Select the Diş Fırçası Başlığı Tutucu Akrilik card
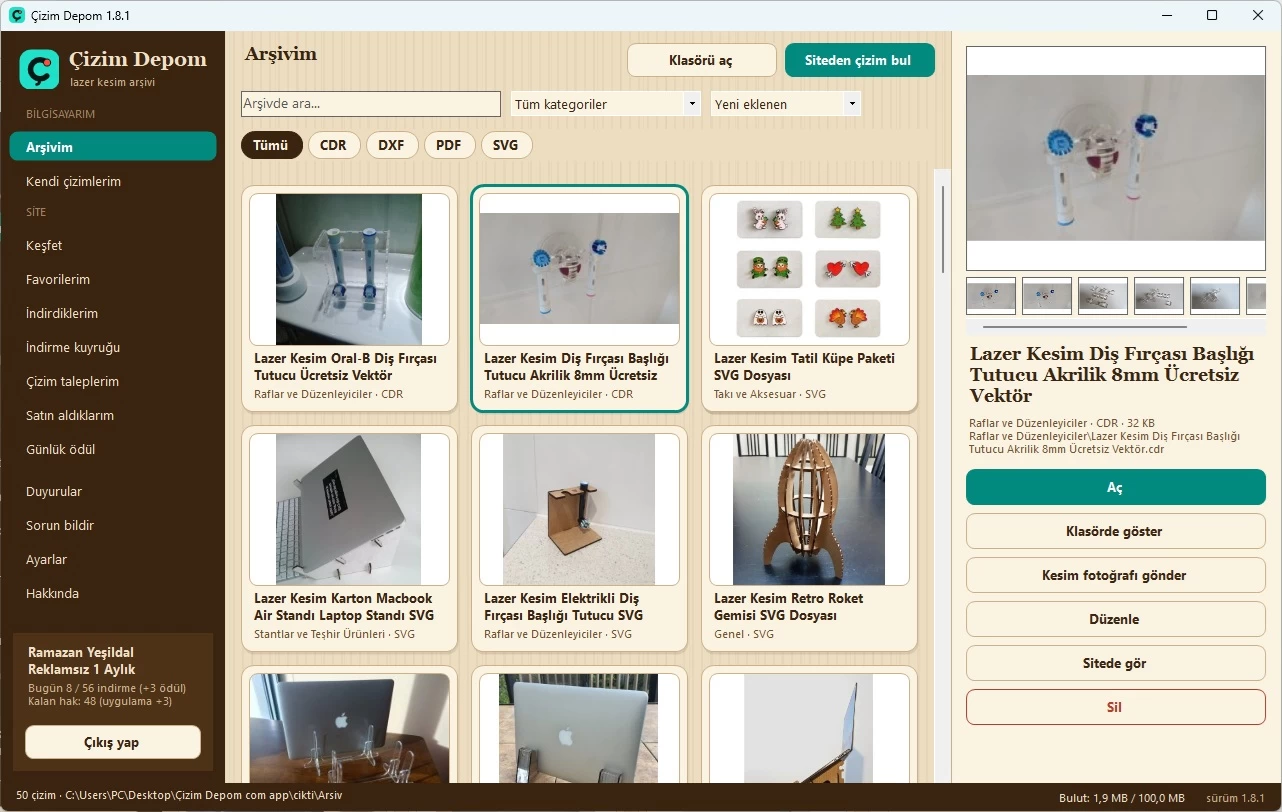1282x812 pixels. 579,298
